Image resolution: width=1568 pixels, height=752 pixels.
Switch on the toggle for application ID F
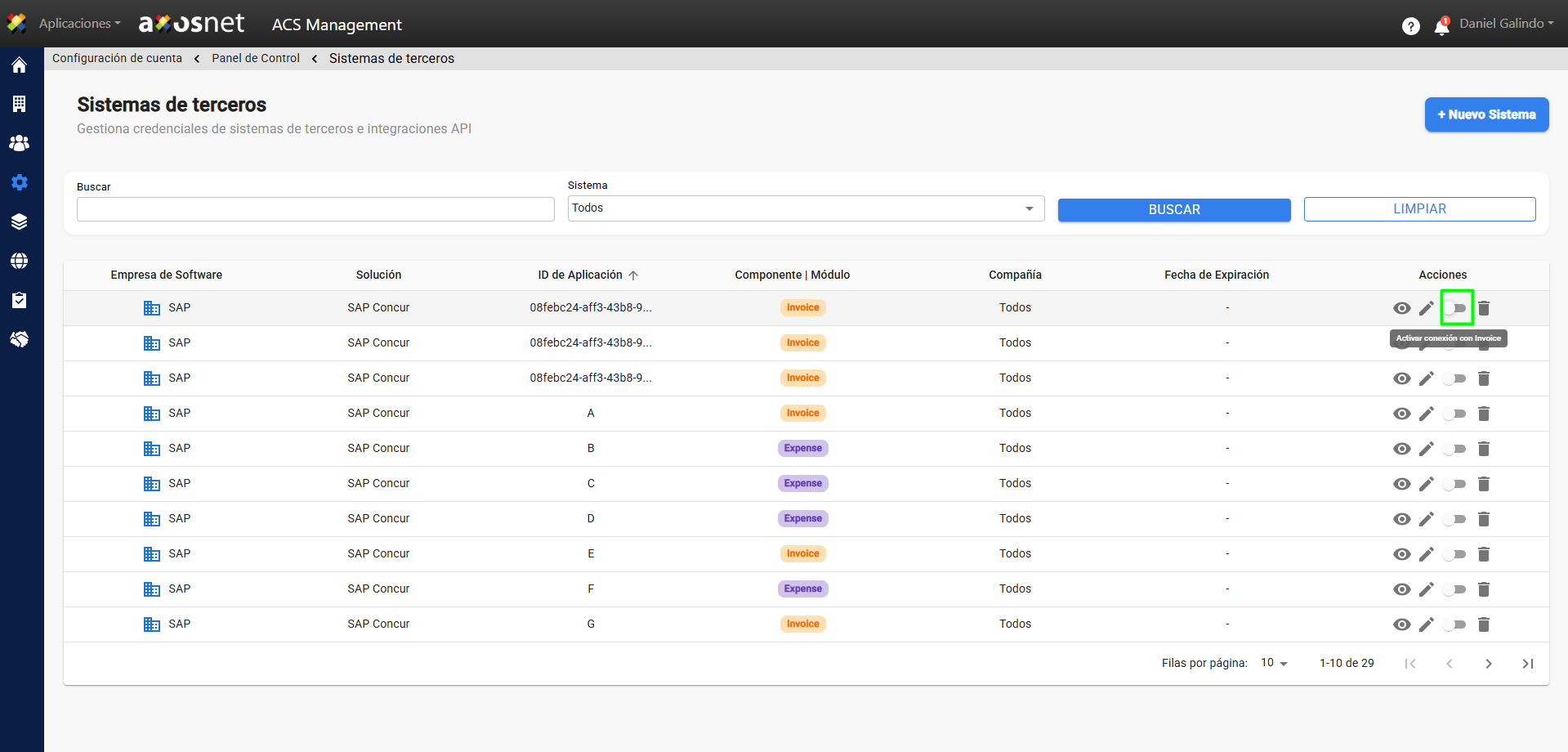1454,589
